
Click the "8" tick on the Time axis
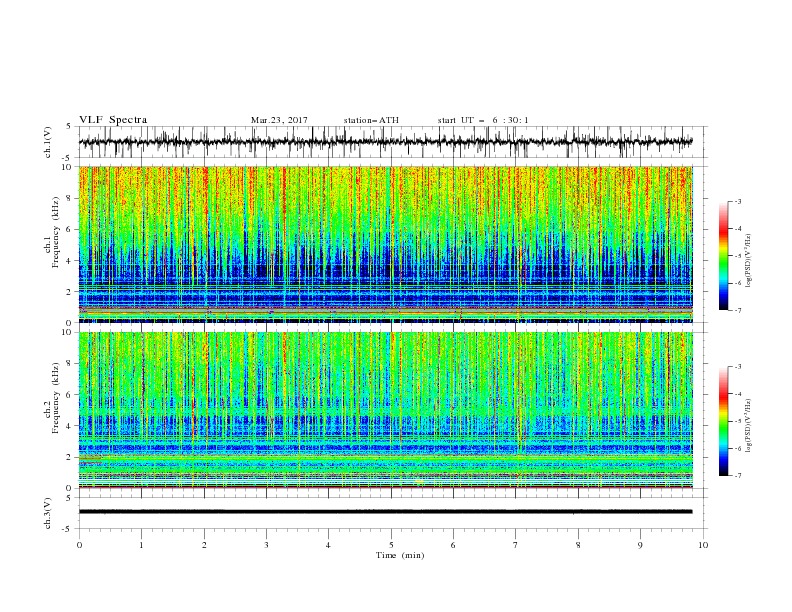578,545
